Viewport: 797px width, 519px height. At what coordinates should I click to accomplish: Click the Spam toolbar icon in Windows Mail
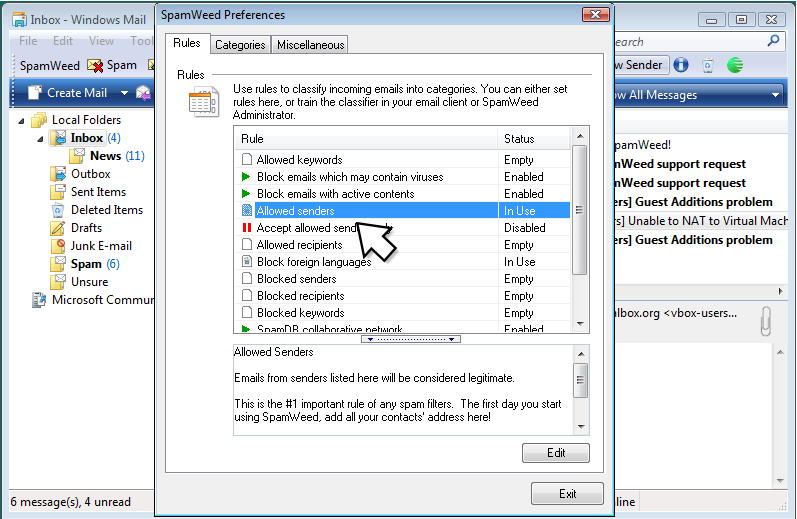(95, 66)
